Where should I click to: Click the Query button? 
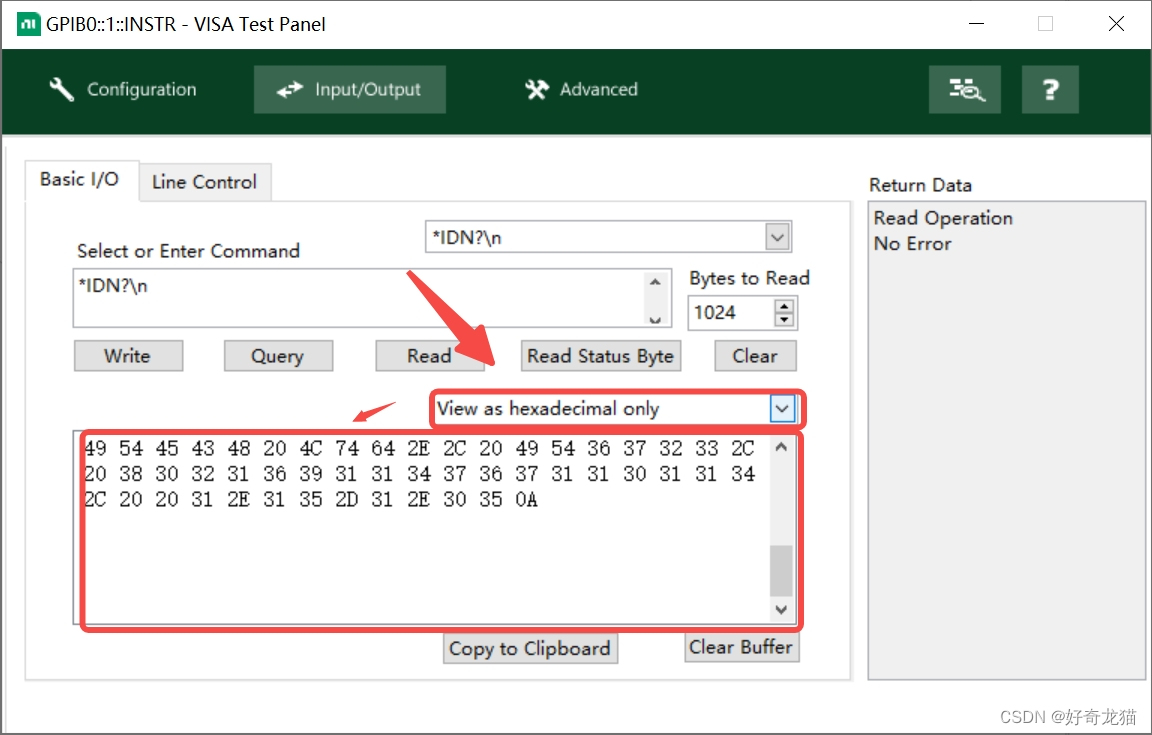(278, 356)
